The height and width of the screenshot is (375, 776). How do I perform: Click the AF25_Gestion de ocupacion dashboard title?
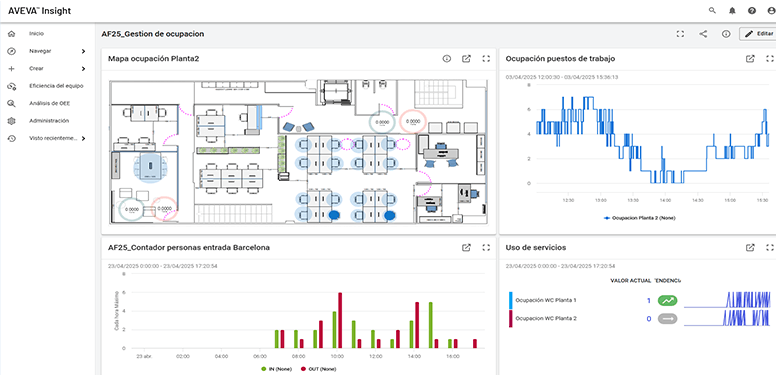[152, 34]
